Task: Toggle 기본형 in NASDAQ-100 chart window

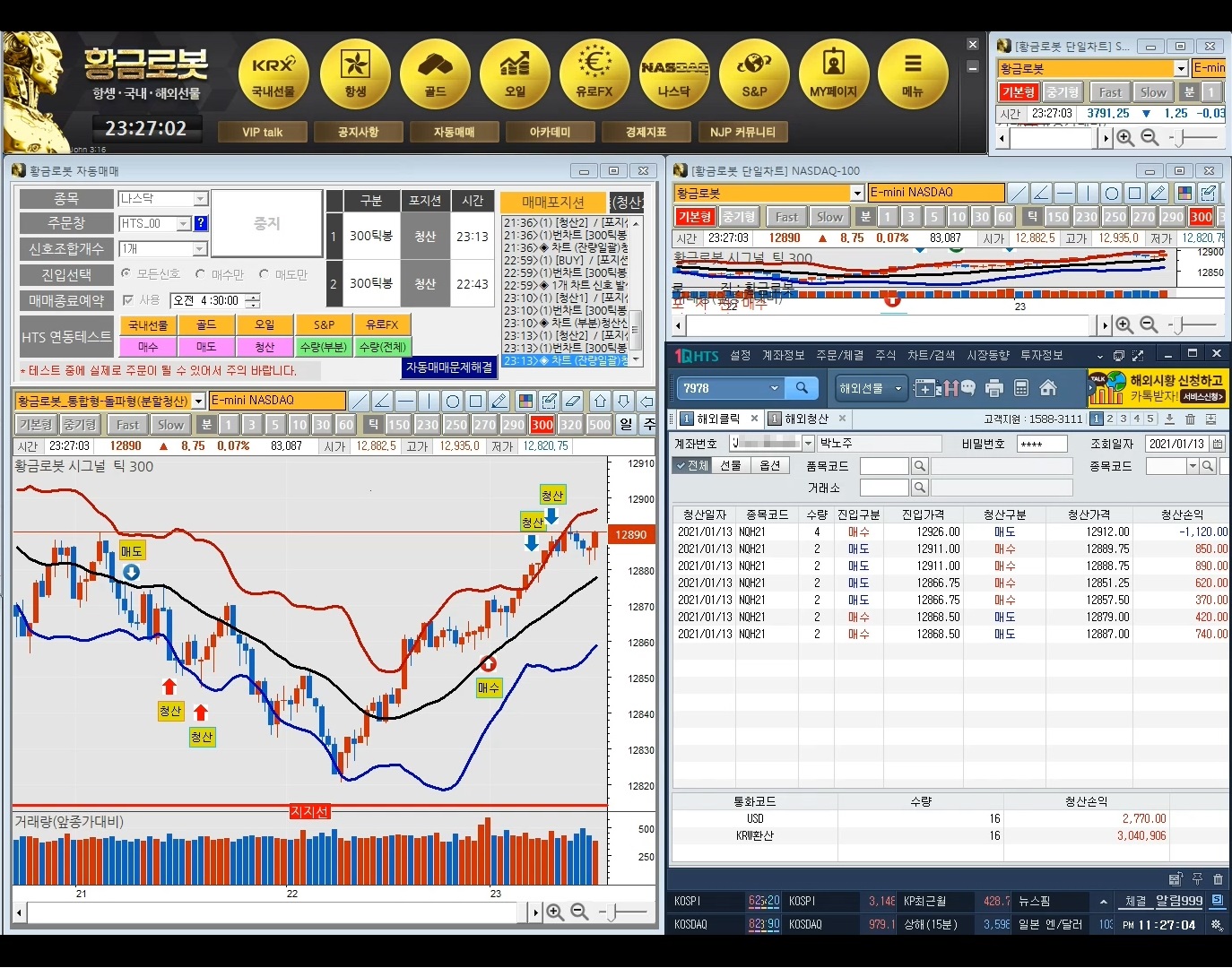Action: [x=694, y=217]
